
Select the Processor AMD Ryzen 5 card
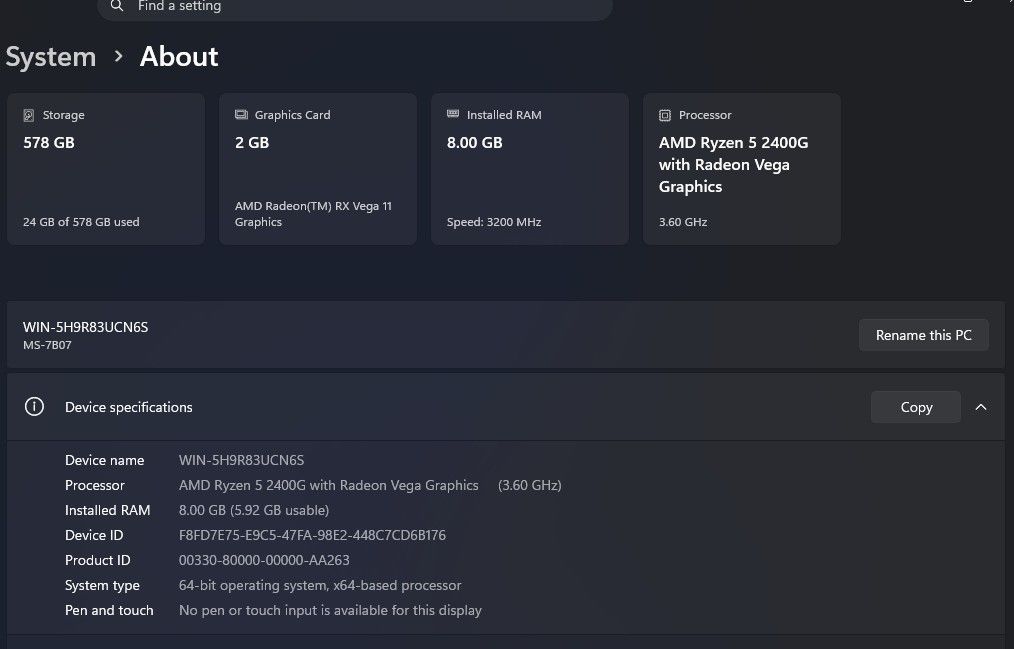pos(742,169)
